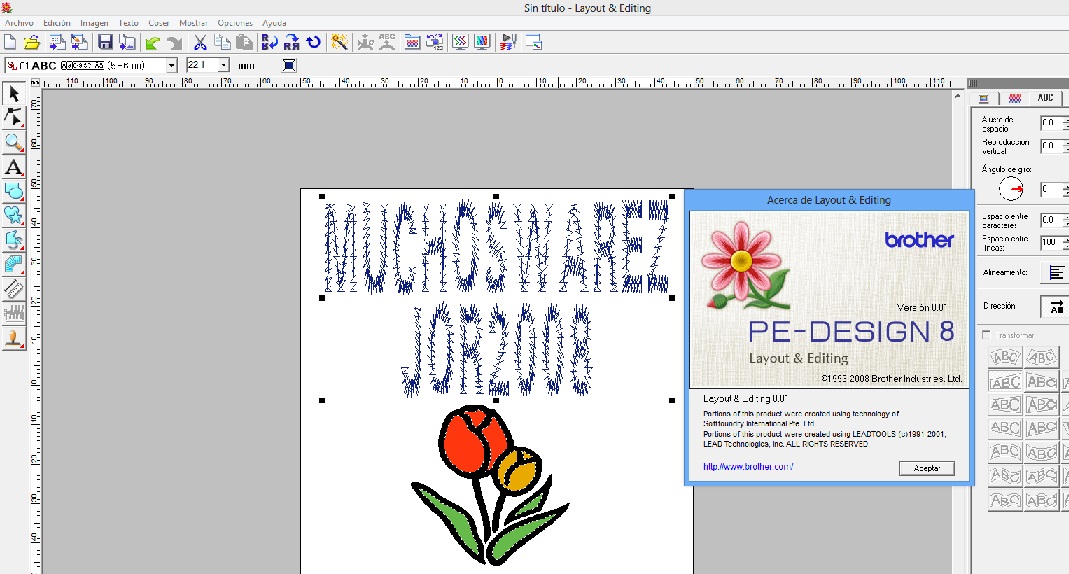The image size is (1069, 574).
Task: Select the tulip flower embroidery design
Action: pyautogui.click(x=490, y=484)
